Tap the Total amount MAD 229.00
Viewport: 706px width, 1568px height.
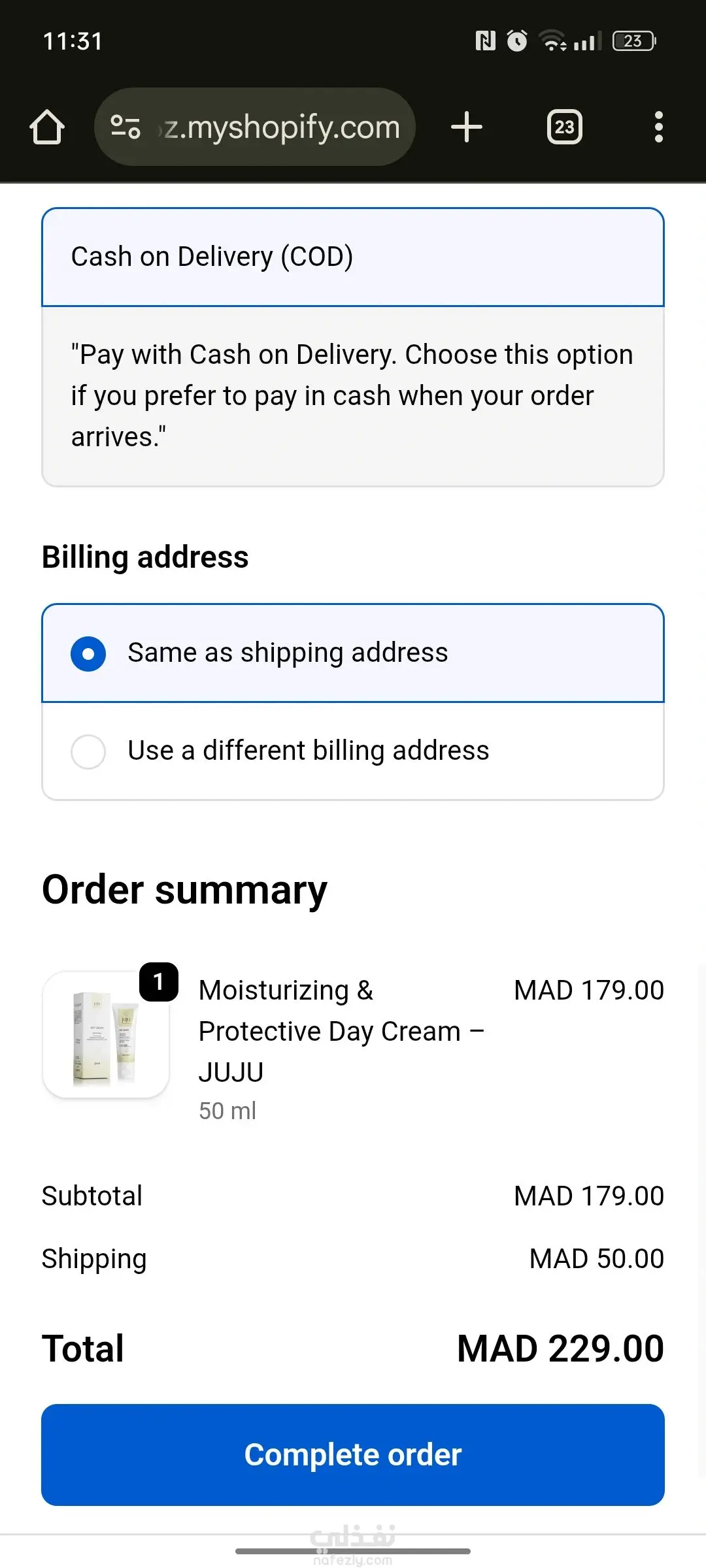(x=560, y=1349)
